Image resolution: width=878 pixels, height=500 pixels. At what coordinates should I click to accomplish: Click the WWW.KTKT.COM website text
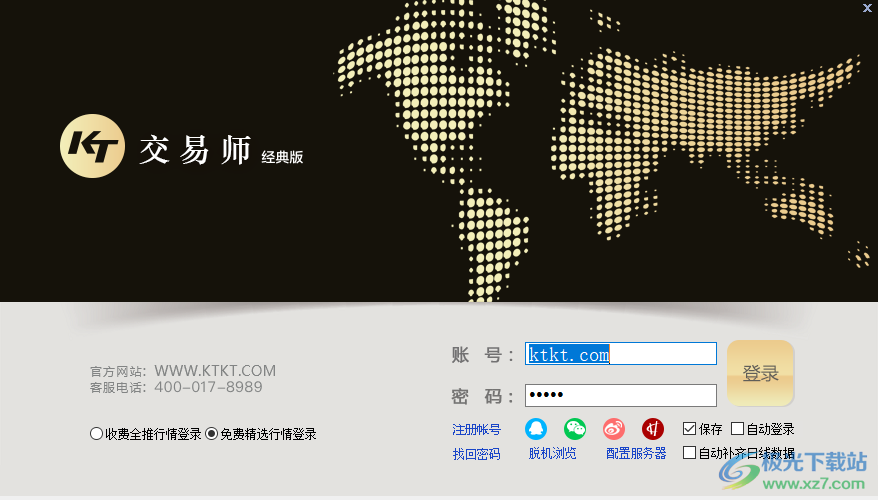point(215,371)
